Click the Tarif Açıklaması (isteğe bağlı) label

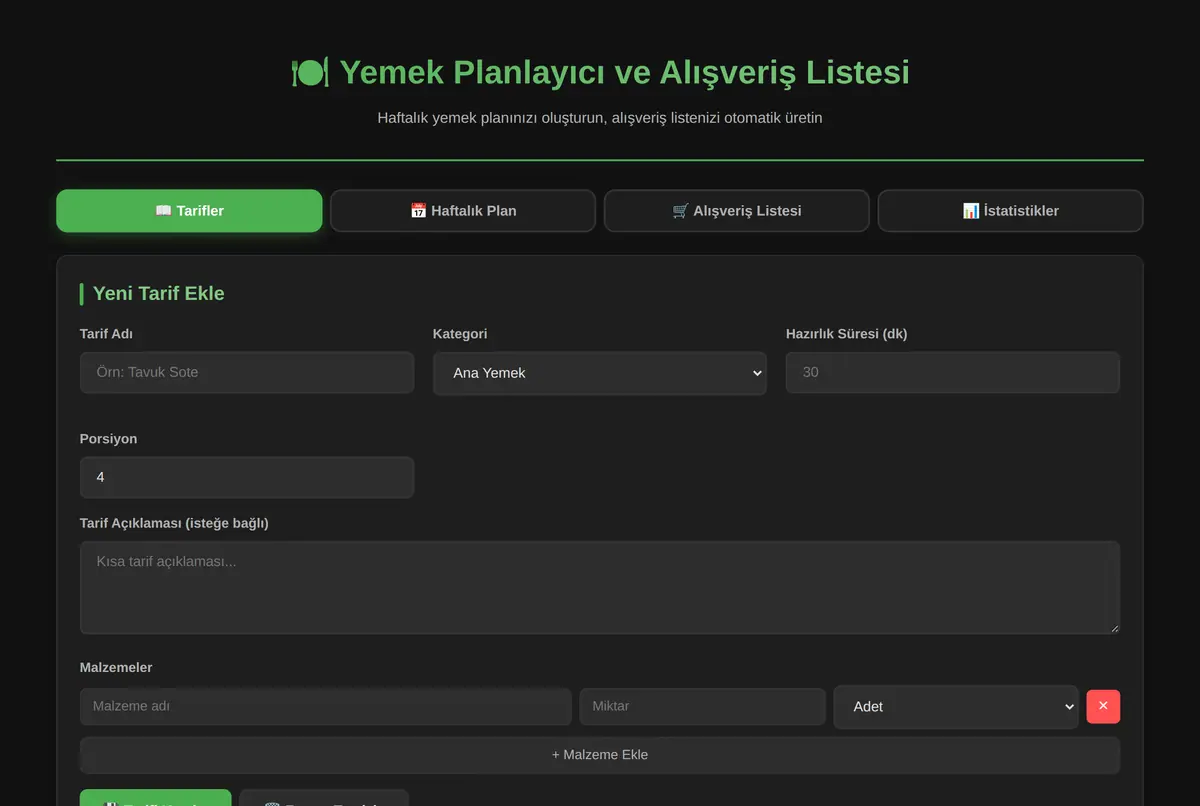(174, 523)
